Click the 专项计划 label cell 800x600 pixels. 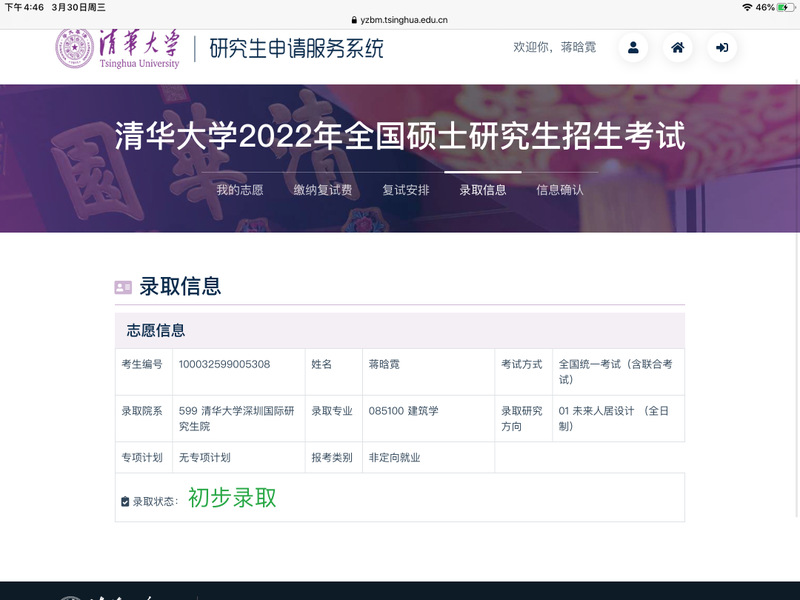(144, 457)
